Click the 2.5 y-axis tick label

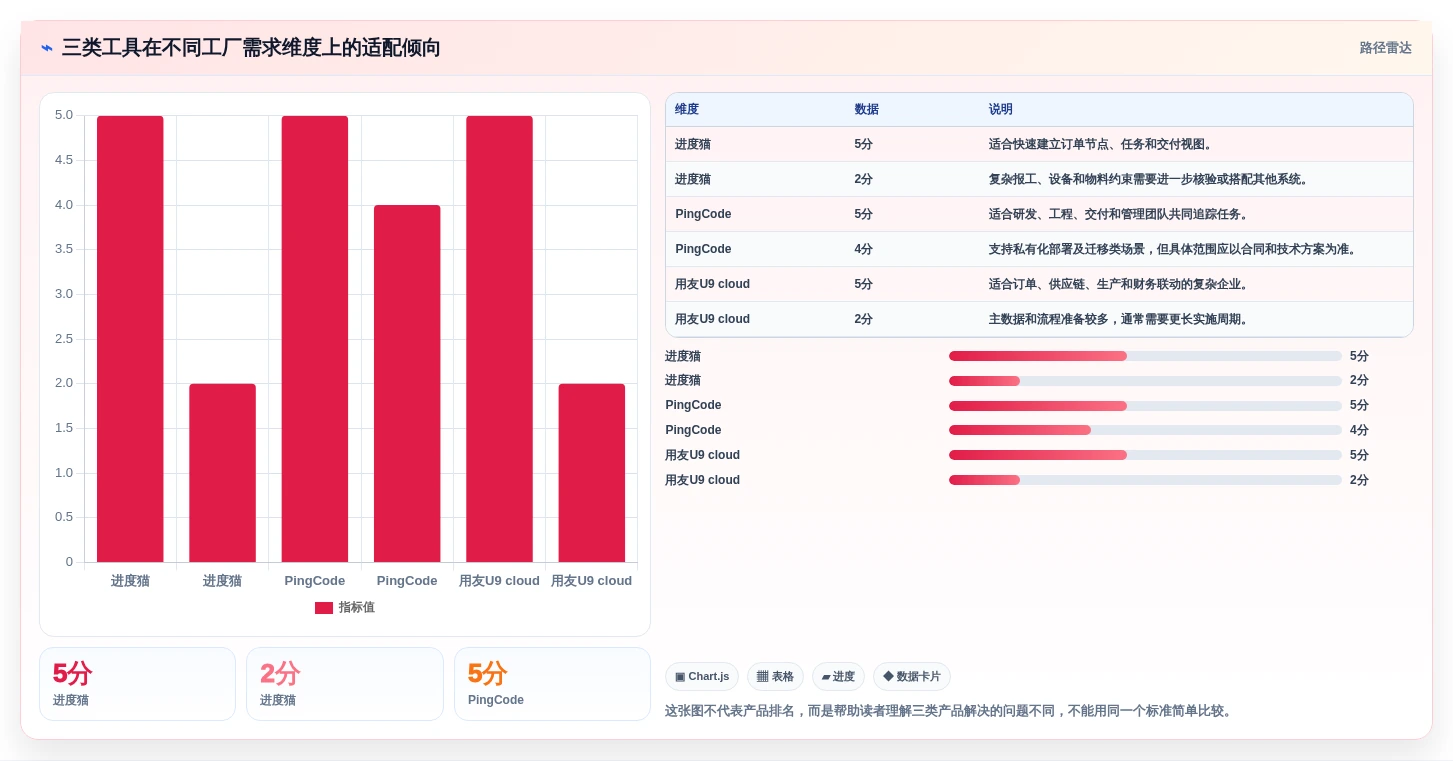point(64,339)
